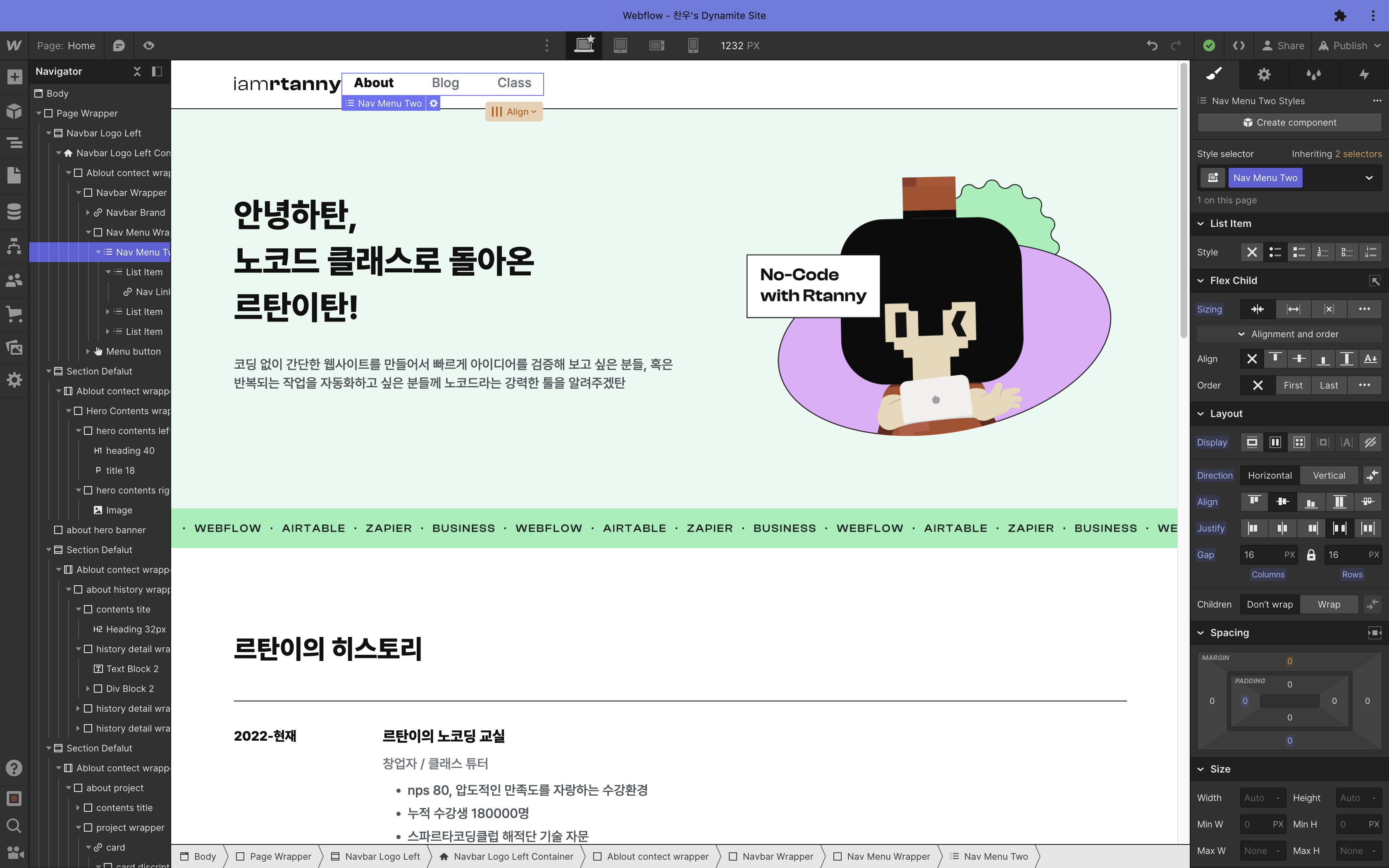Click the Width input field

pyautogui.click(x=1263, y=798)
